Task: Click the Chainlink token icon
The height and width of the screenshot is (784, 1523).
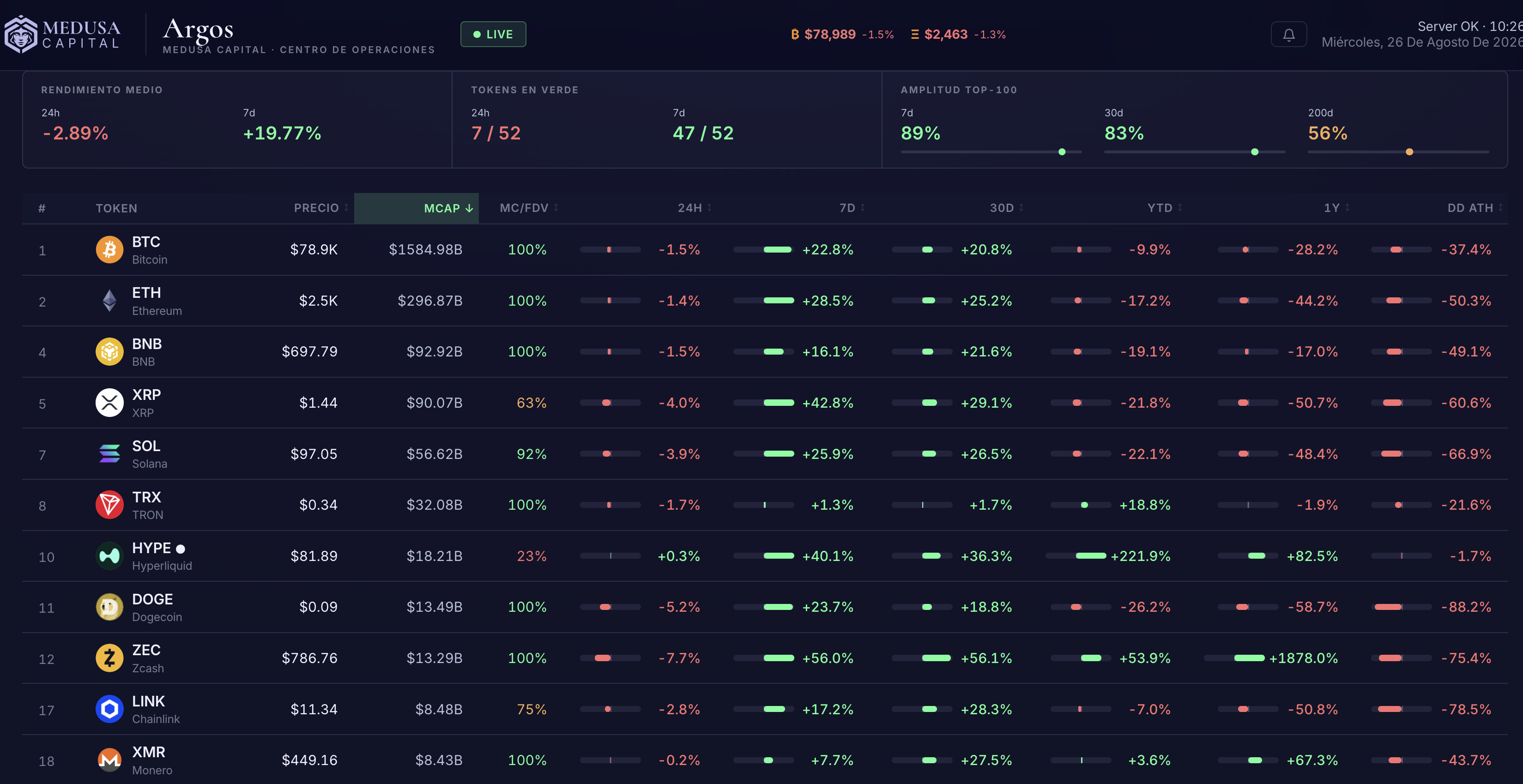Action: pos(109,709)
